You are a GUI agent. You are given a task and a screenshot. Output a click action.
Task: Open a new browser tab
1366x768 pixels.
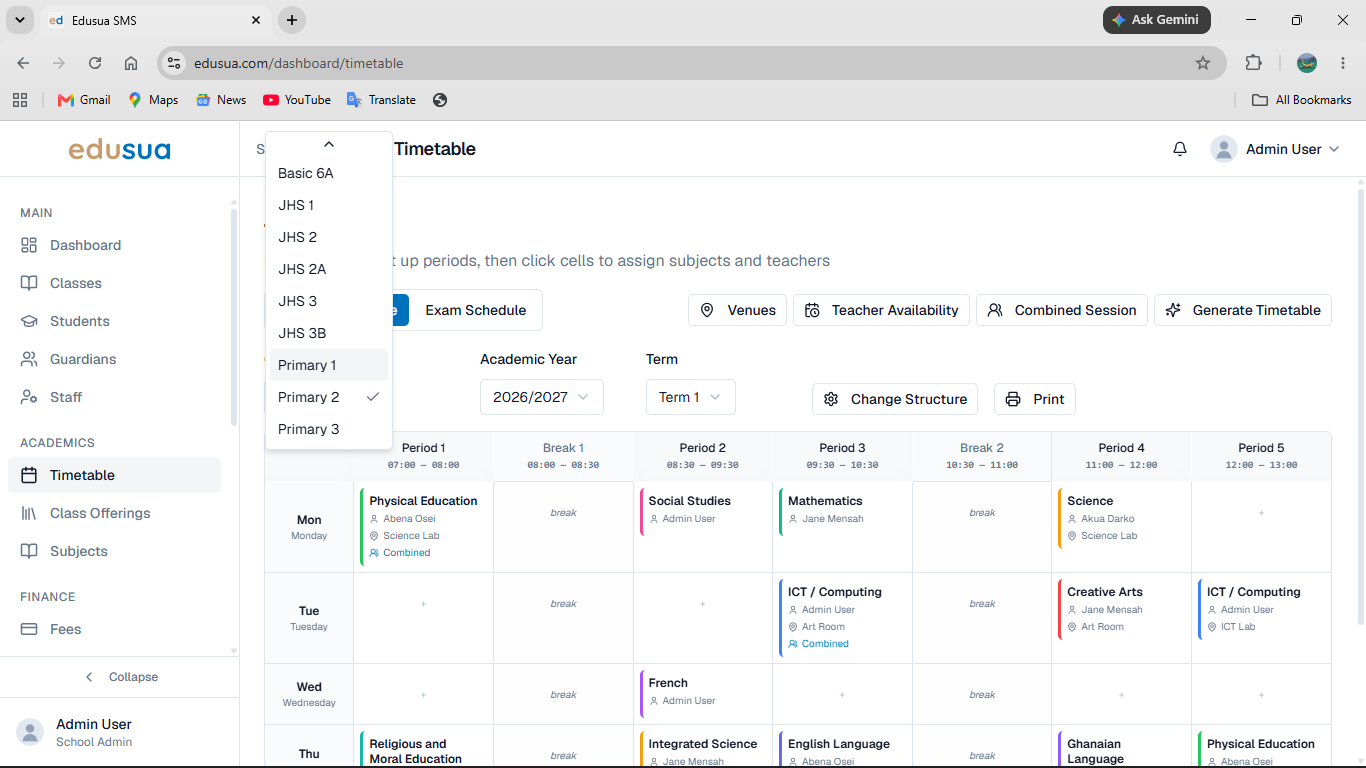[x=292, y=20]
